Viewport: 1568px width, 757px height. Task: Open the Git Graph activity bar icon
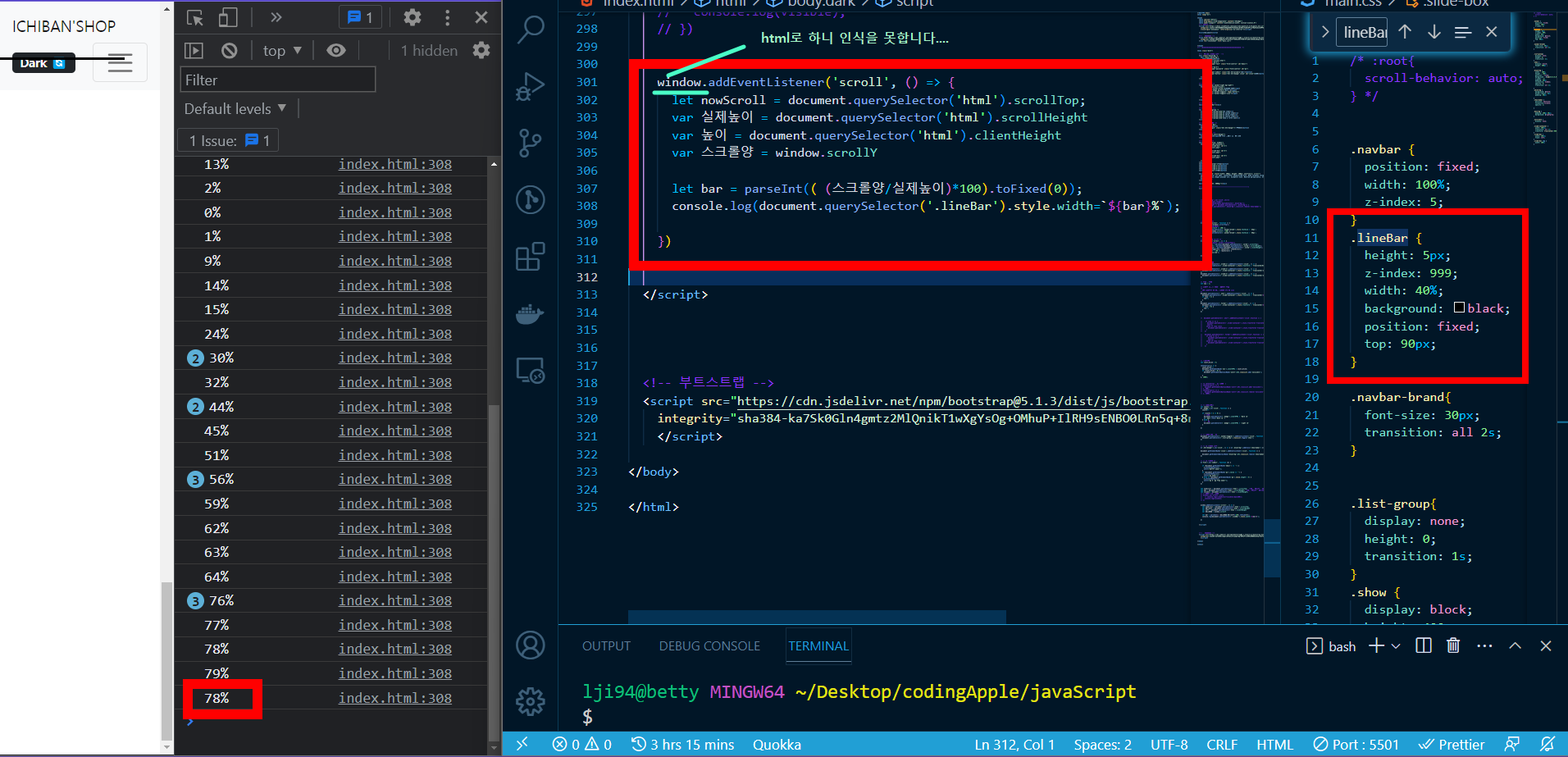click(x=531, y=199)
